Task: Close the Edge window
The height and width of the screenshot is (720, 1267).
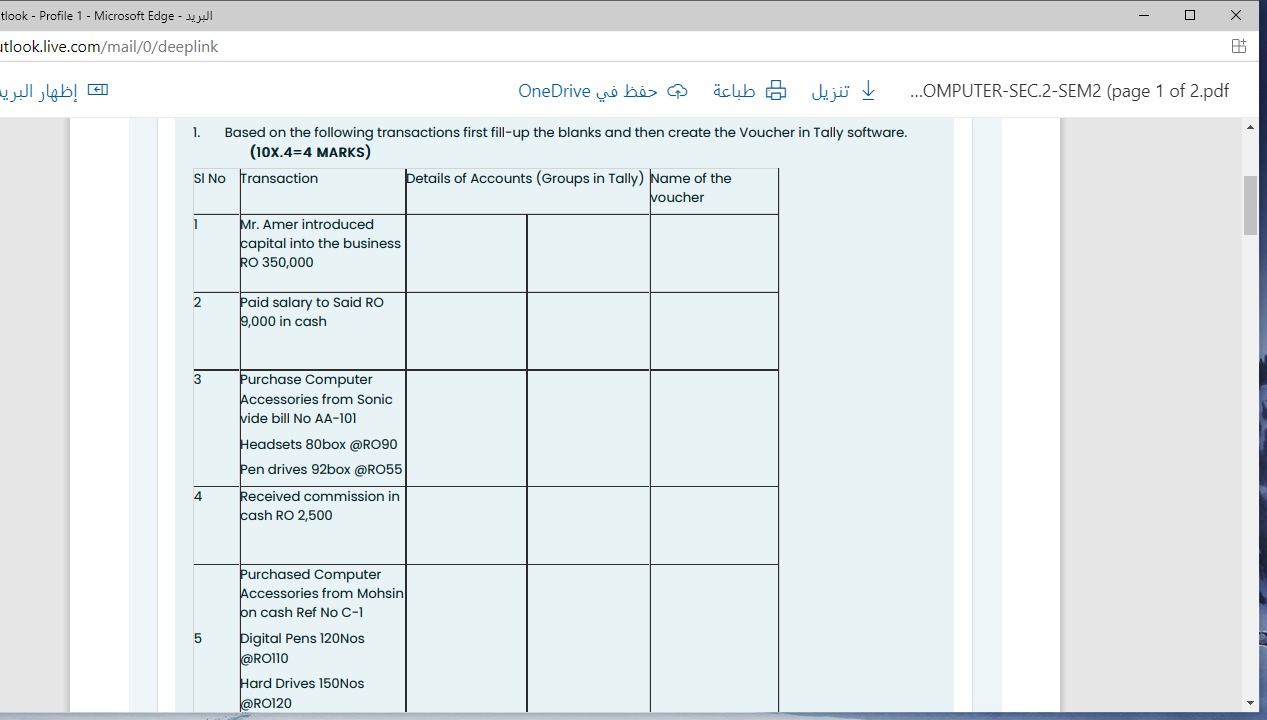Action: (1236, 15)
